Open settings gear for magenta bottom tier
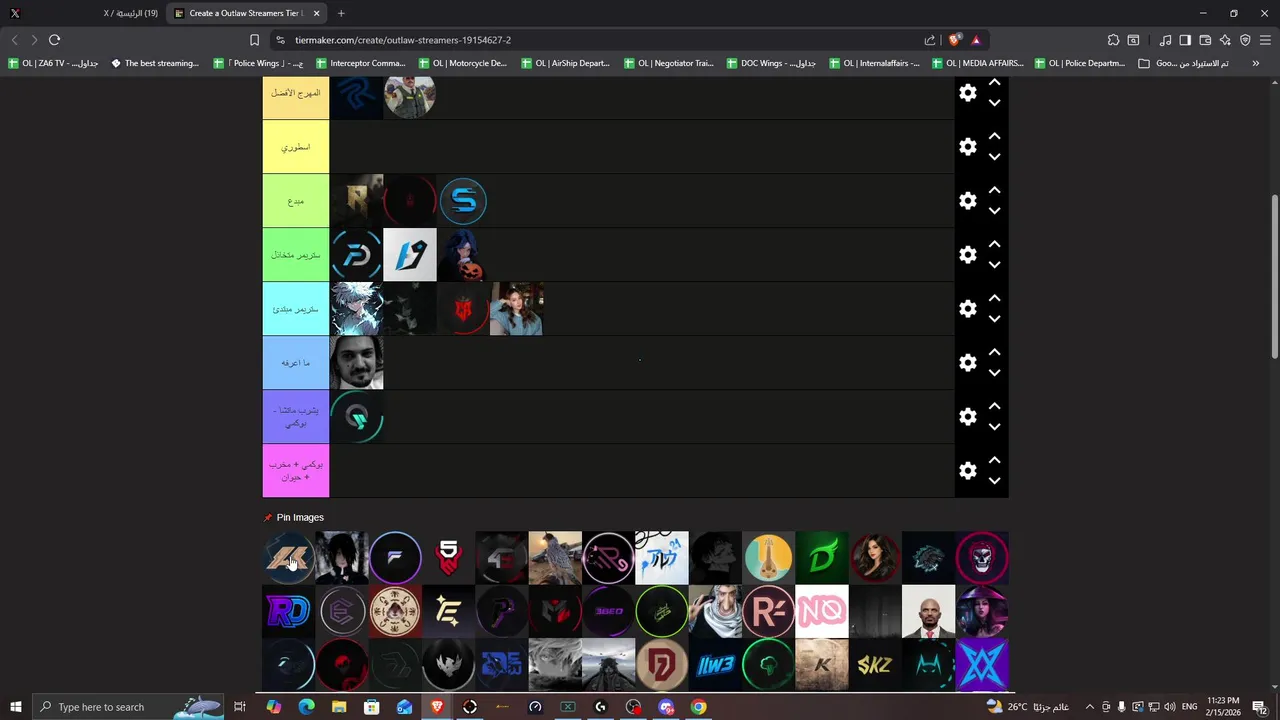The image size is (1280, 720). 968,471
